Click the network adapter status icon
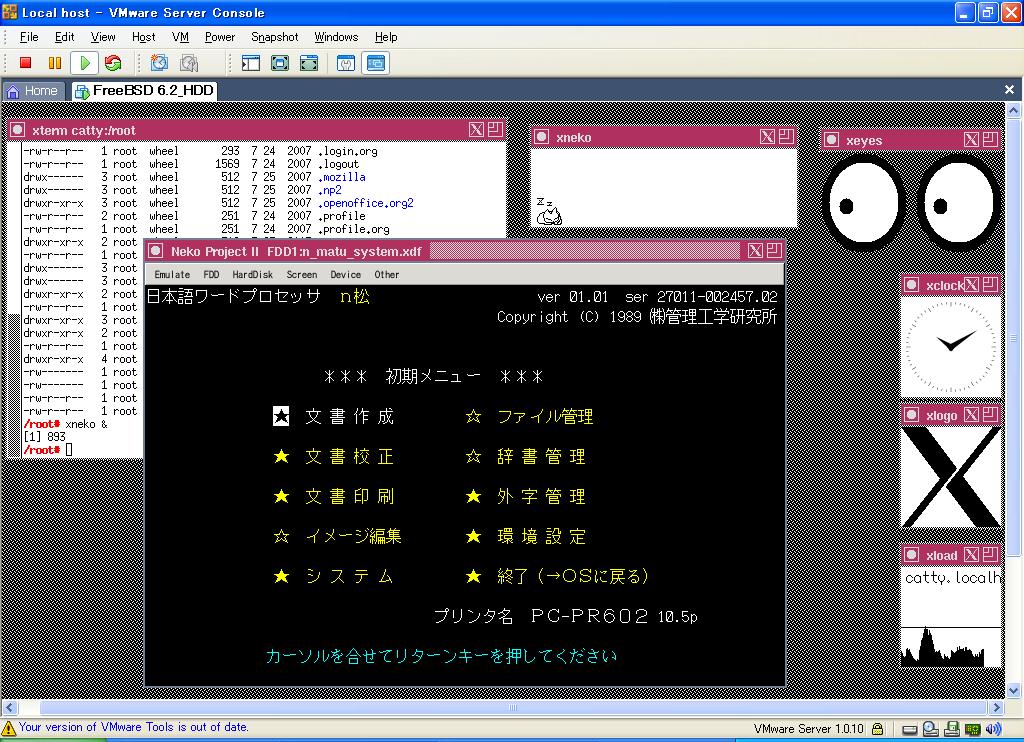This screenshot has width=1024, height=742. point(972,729)
